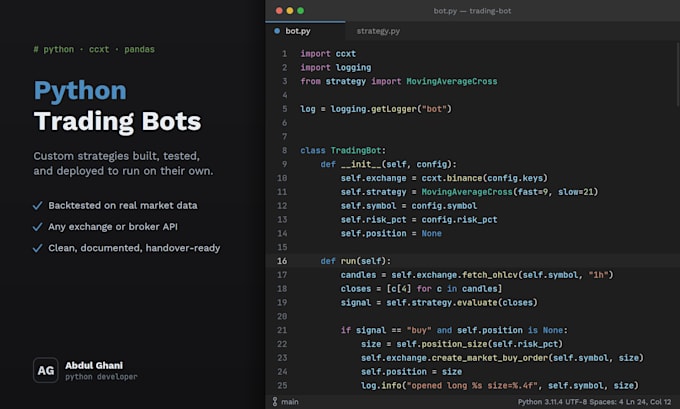The height and width of the screenshot is (409, 680).
Task: Click the Abdul Ghani name
Action: [x=94, y=365]
